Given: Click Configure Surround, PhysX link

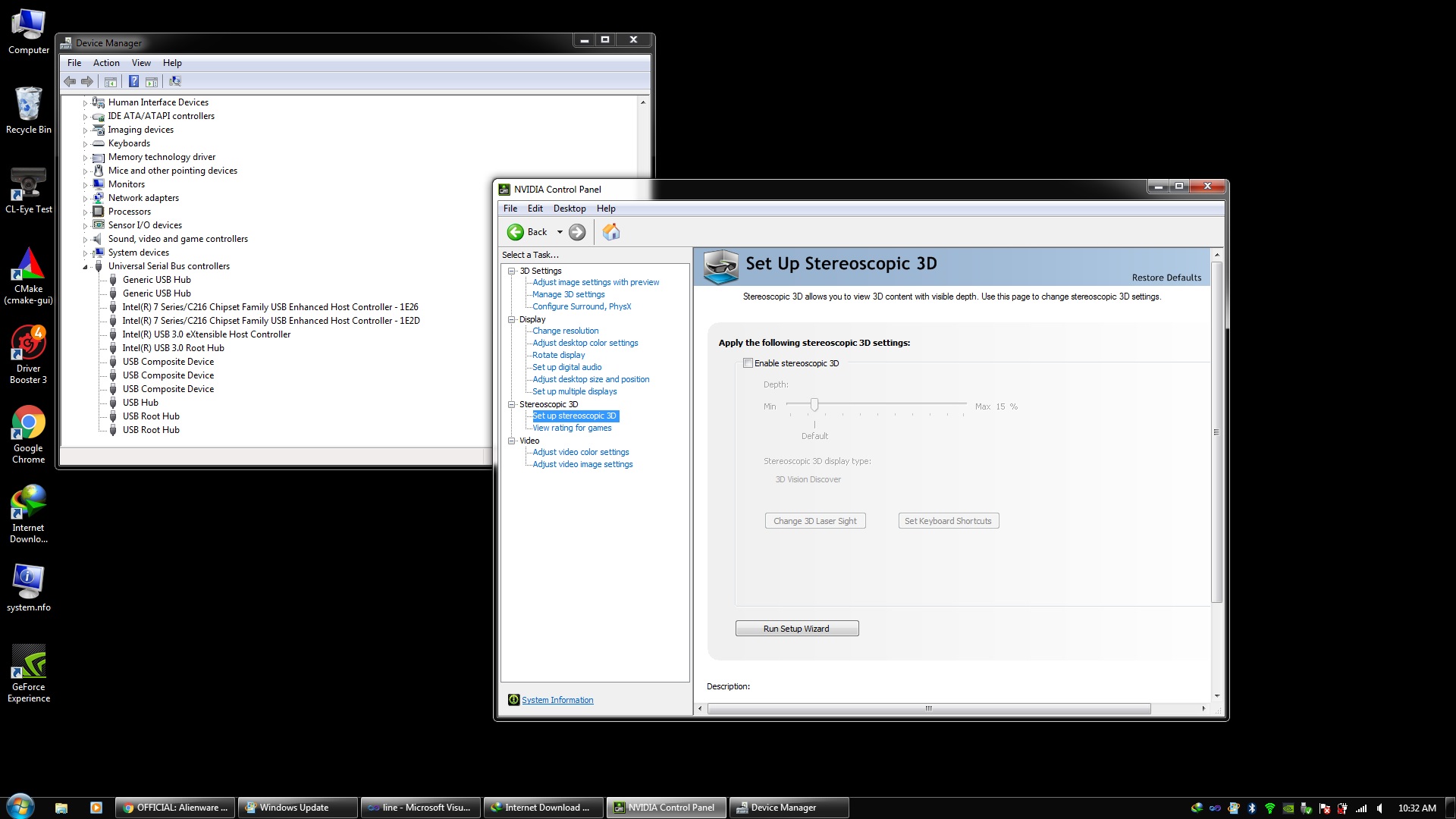Looking at the screenshot, I should click(x=582, y=306).
